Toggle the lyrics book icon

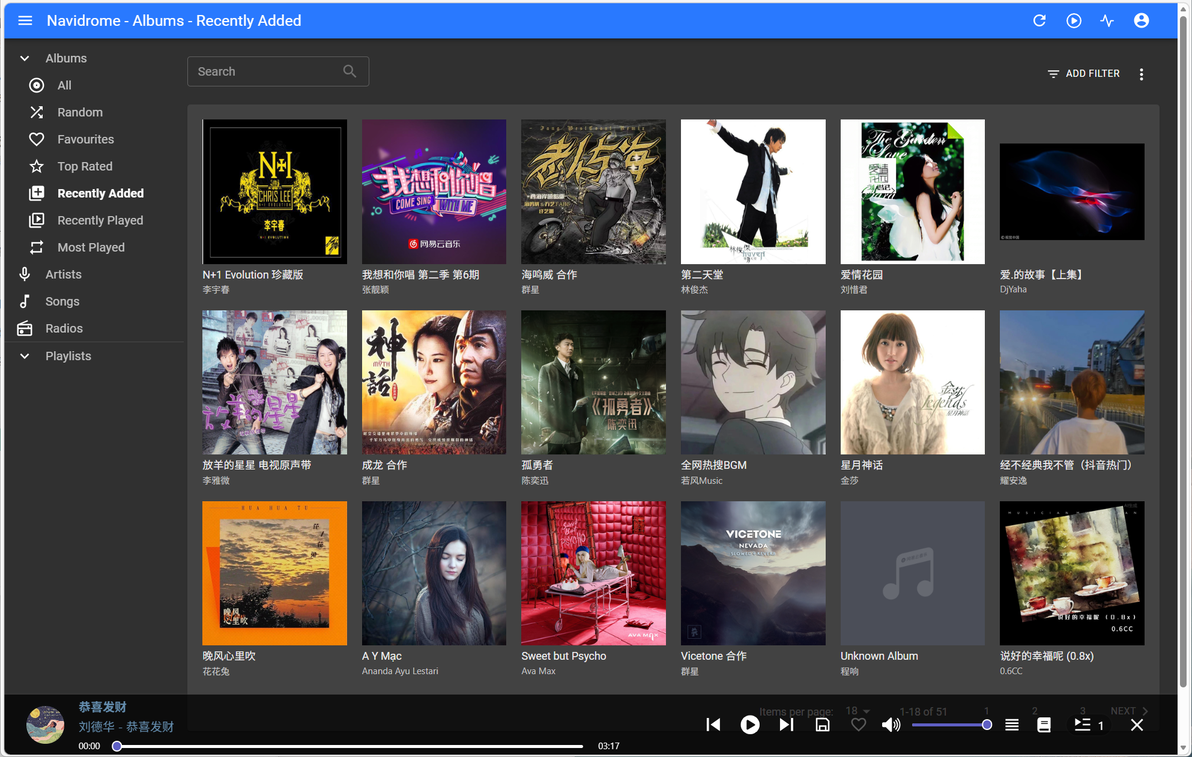(x=1044, y=725)
